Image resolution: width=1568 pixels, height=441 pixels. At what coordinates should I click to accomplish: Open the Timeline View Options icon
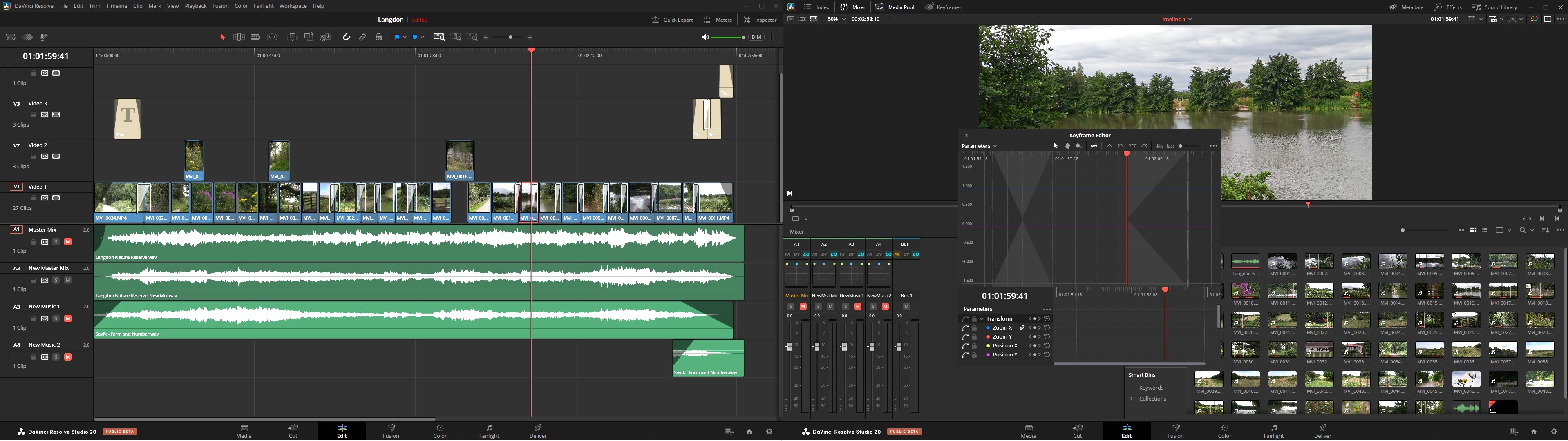(x=10, y=38)
